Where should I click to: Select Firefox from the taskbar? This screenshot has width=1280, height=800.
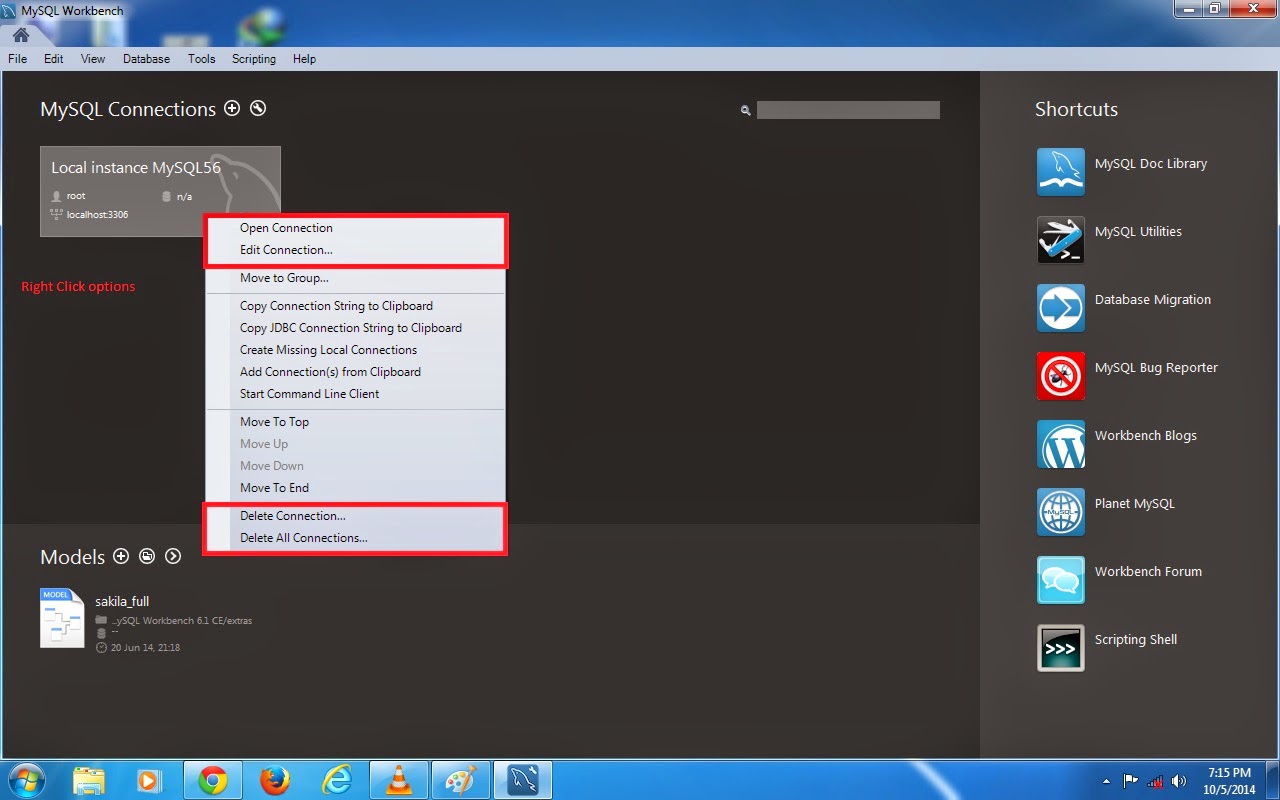[x=275, y=779]
